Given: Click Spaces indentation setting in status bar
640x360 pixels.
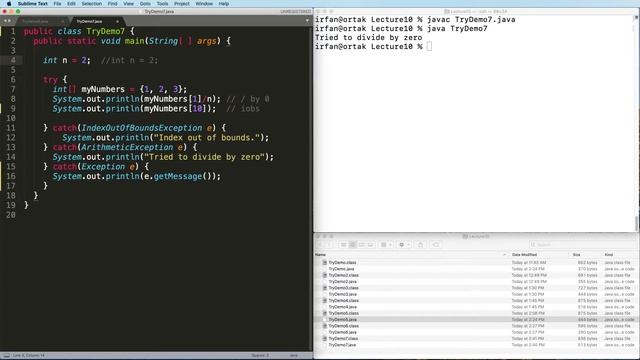Looking at the screenshot, I should [x=260, y=356].
